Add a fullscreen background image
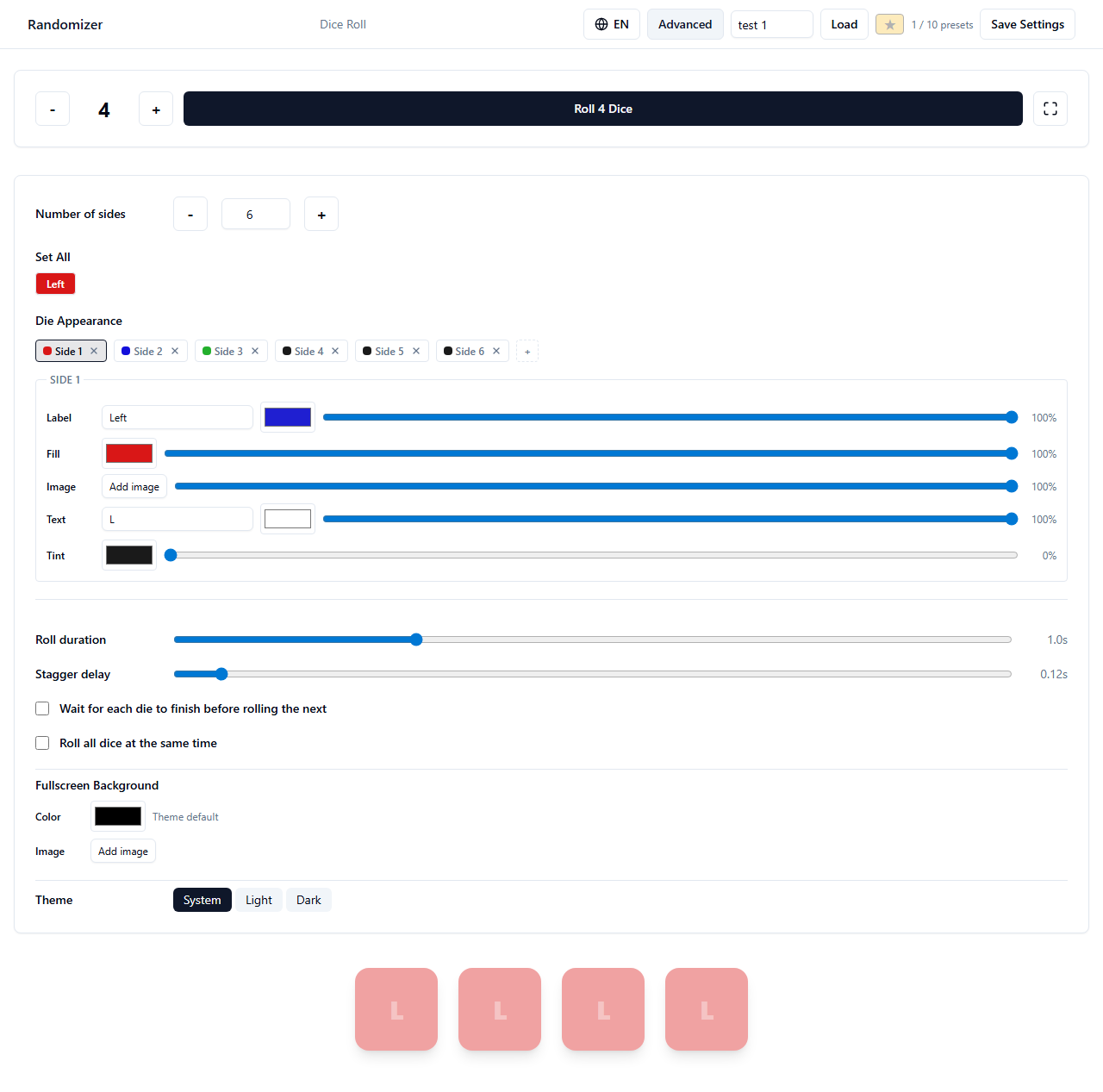 point(123,851)
